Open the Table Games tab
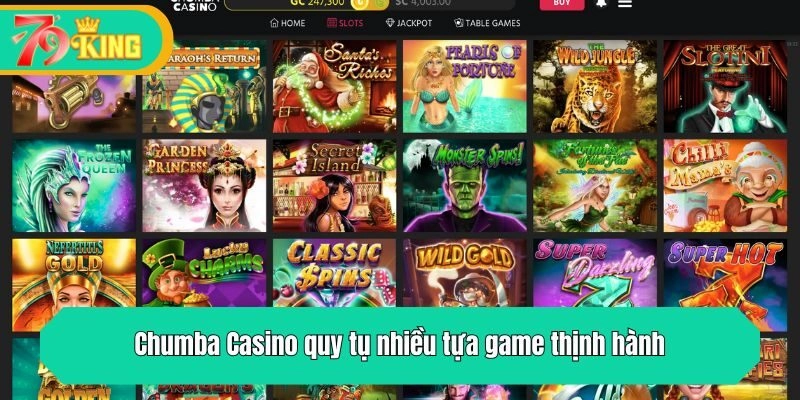Viewport: 800px width, 400px height. pyautogui.click(x=487, y=23)
